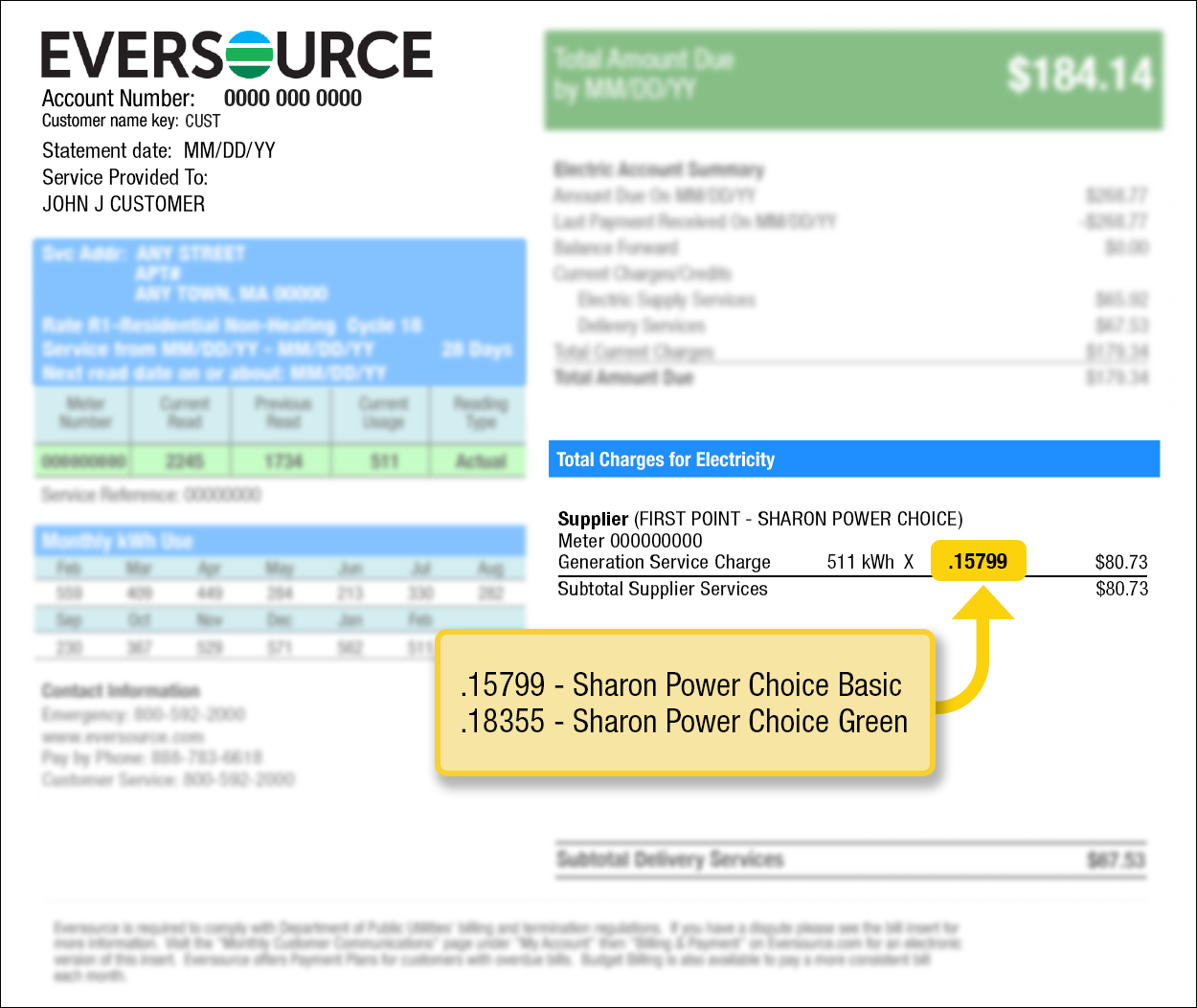Viewport: 1197px width, 1008px height.
Task: Click the Total Charges for Electricity header
Action: tap(853, 459)
